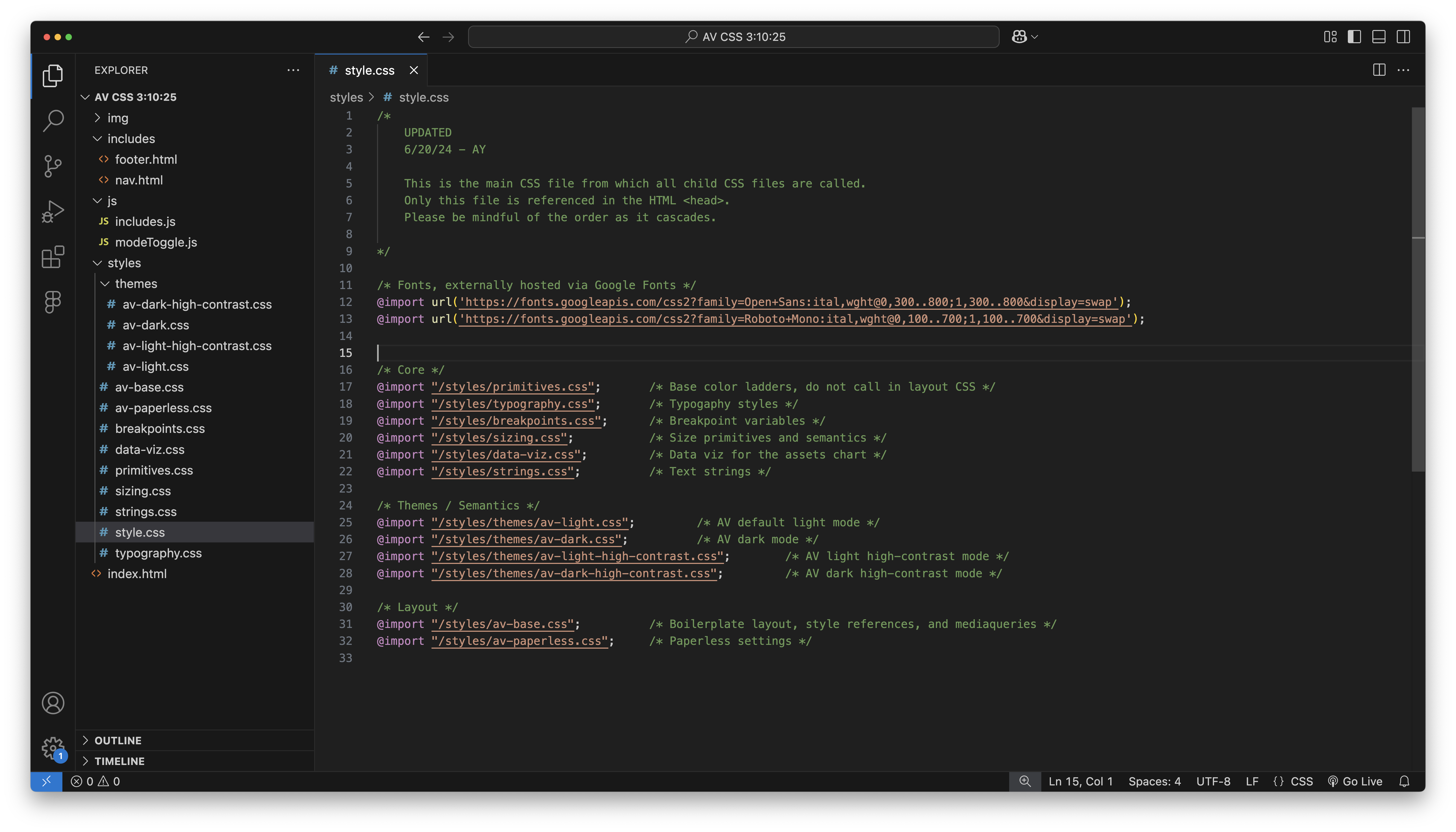Change the LF end of line
This screenshot has width=1456, height=832.
1252,781
